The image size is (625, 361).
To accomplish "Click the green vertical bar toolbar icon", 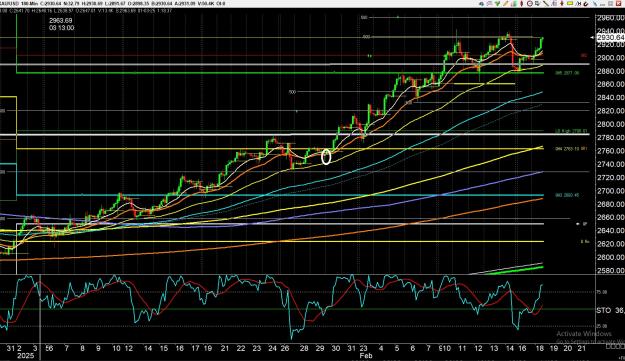I will 515,4.
